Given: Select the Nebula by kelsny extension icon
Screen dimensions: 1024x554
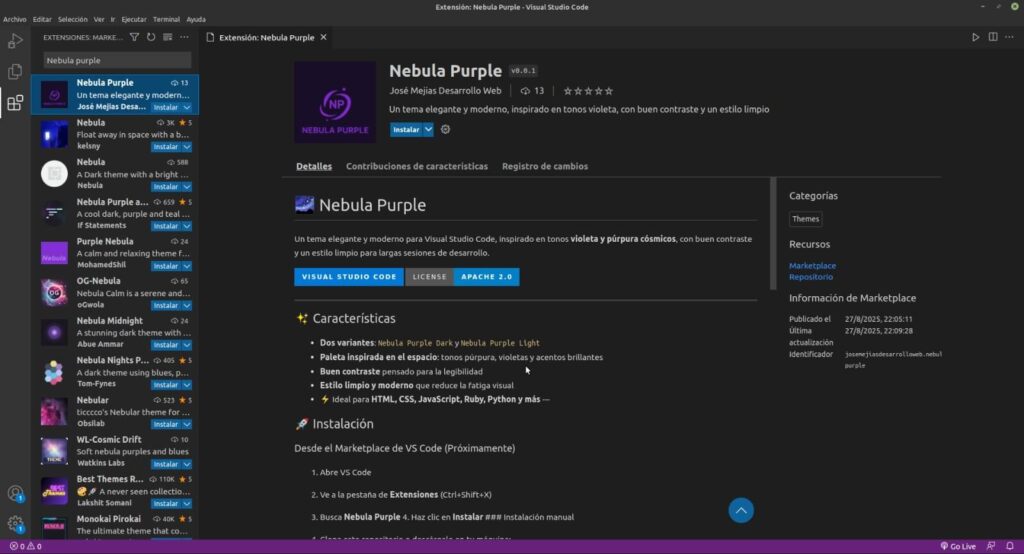Looking at the screenshot, I should click(x=54, y=135).
